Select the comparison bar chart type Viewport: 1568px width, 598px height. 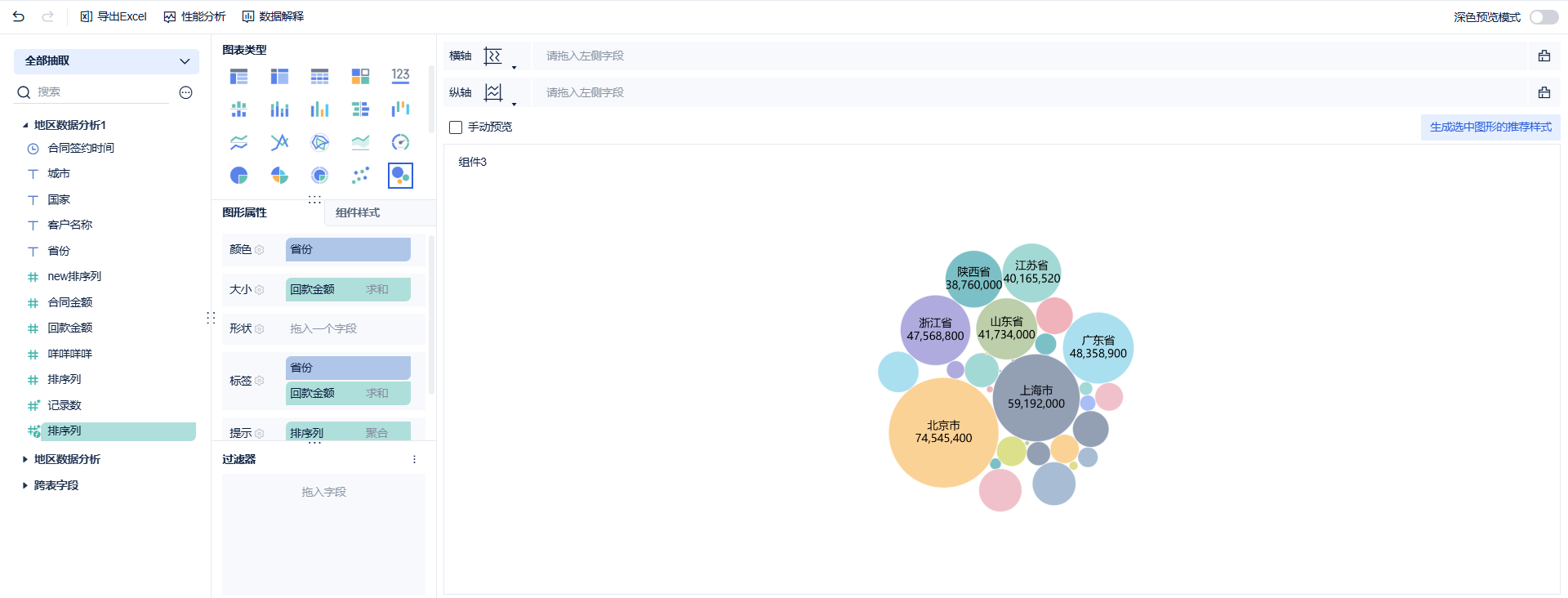(x=360, y=109)
